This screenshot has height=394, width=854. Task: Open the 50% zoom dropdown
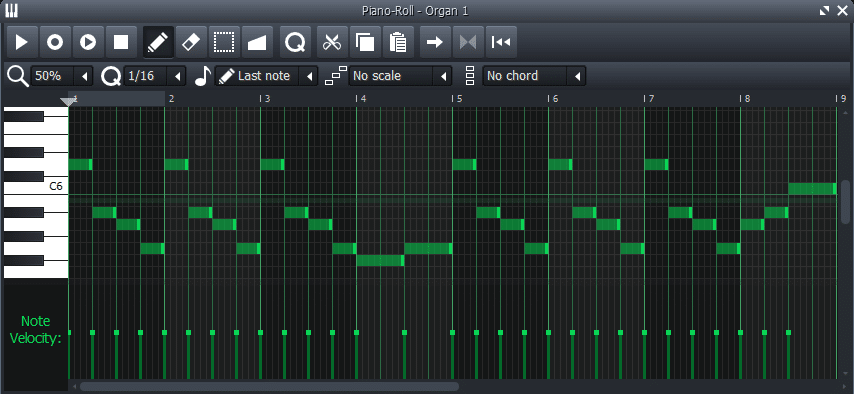pyautogui.click(x=62, y=76)
